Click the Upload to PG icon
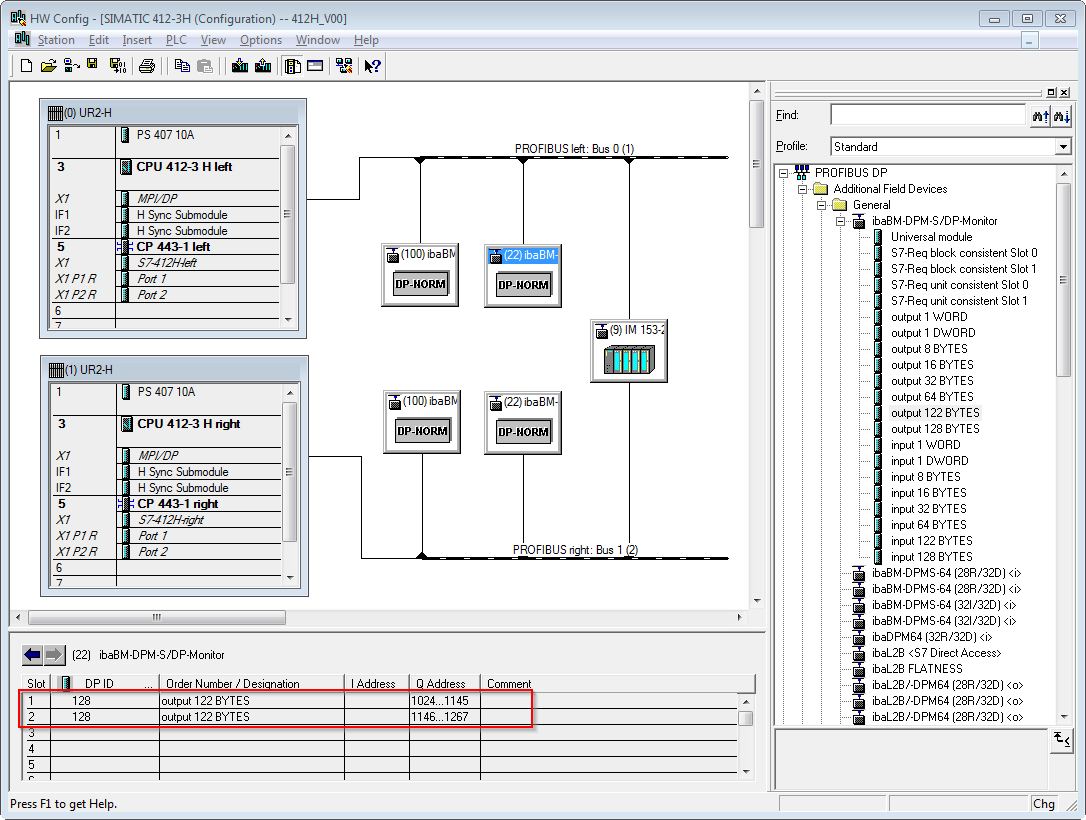 pos(263,66)
